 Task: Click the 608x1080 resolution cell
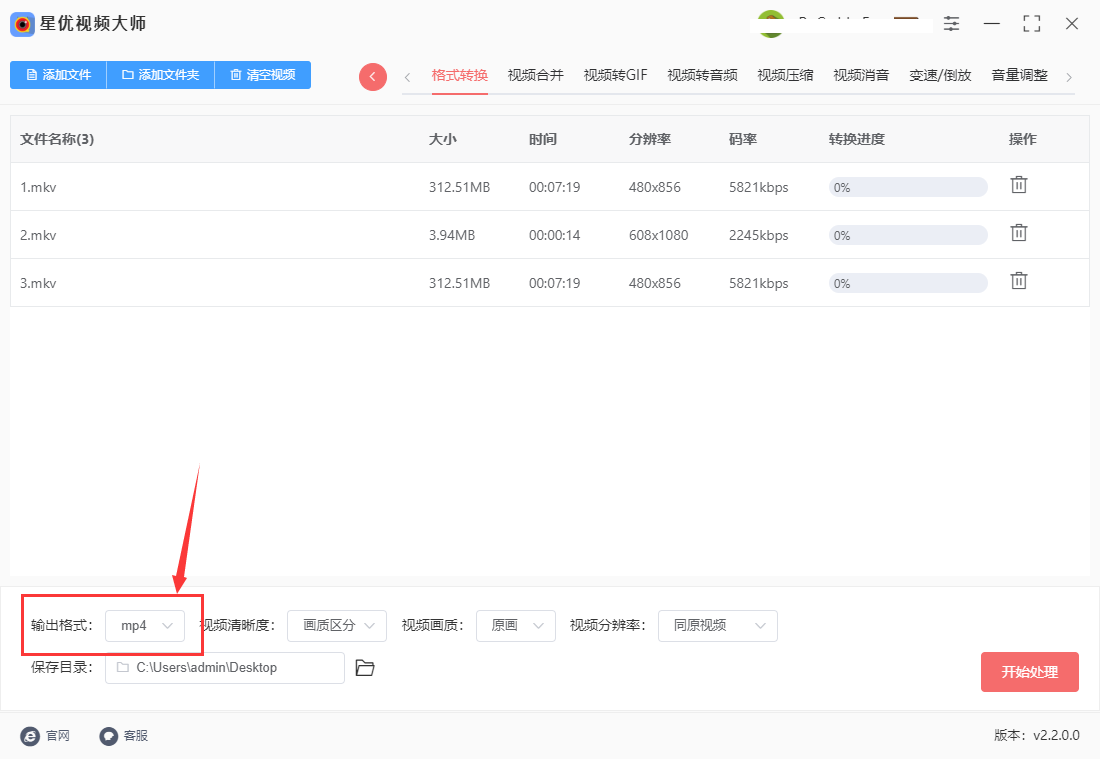pos(658,235)
